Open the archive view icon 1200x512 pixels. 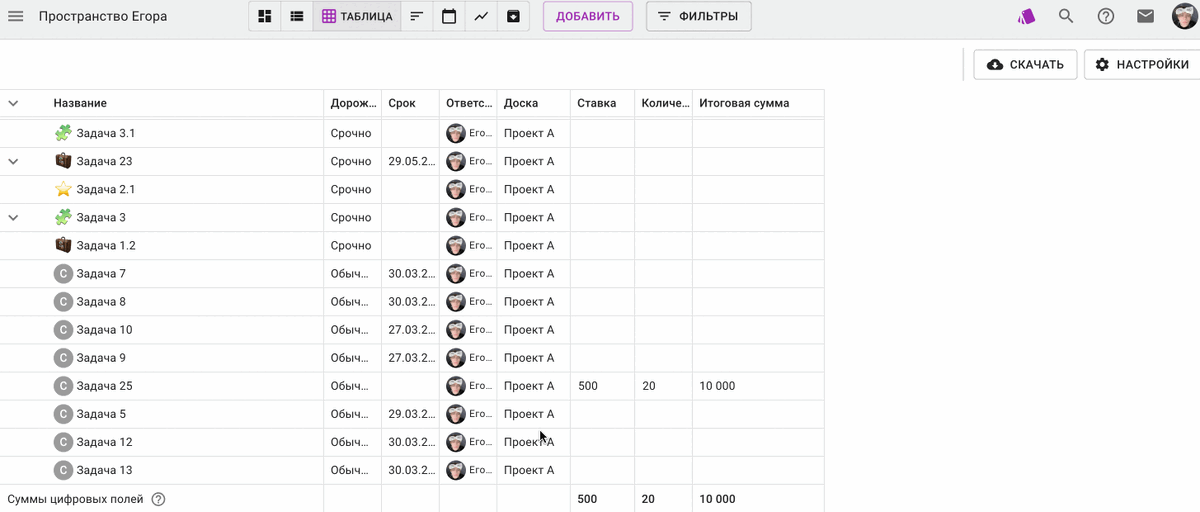coord(513,16)
